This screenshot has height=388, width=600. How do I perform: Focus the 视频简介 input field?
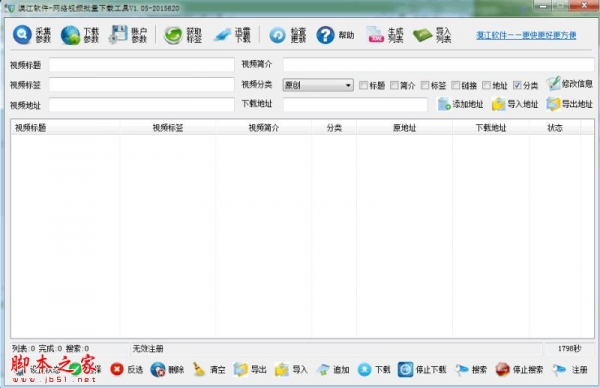pyautogui.click(x=439, y=64)
